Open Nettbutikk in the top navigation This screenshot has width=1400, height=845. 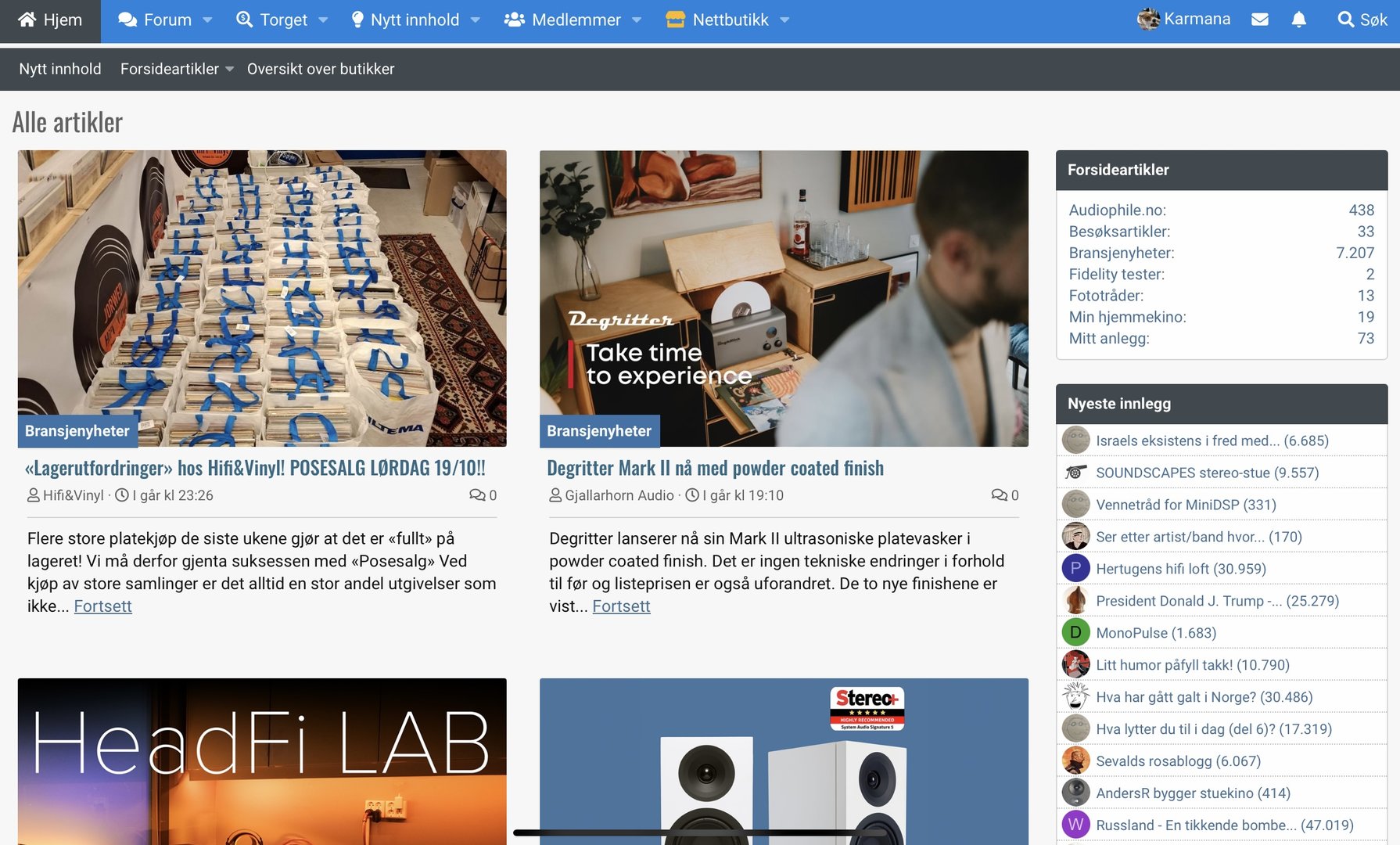click(x=731, y=20)
